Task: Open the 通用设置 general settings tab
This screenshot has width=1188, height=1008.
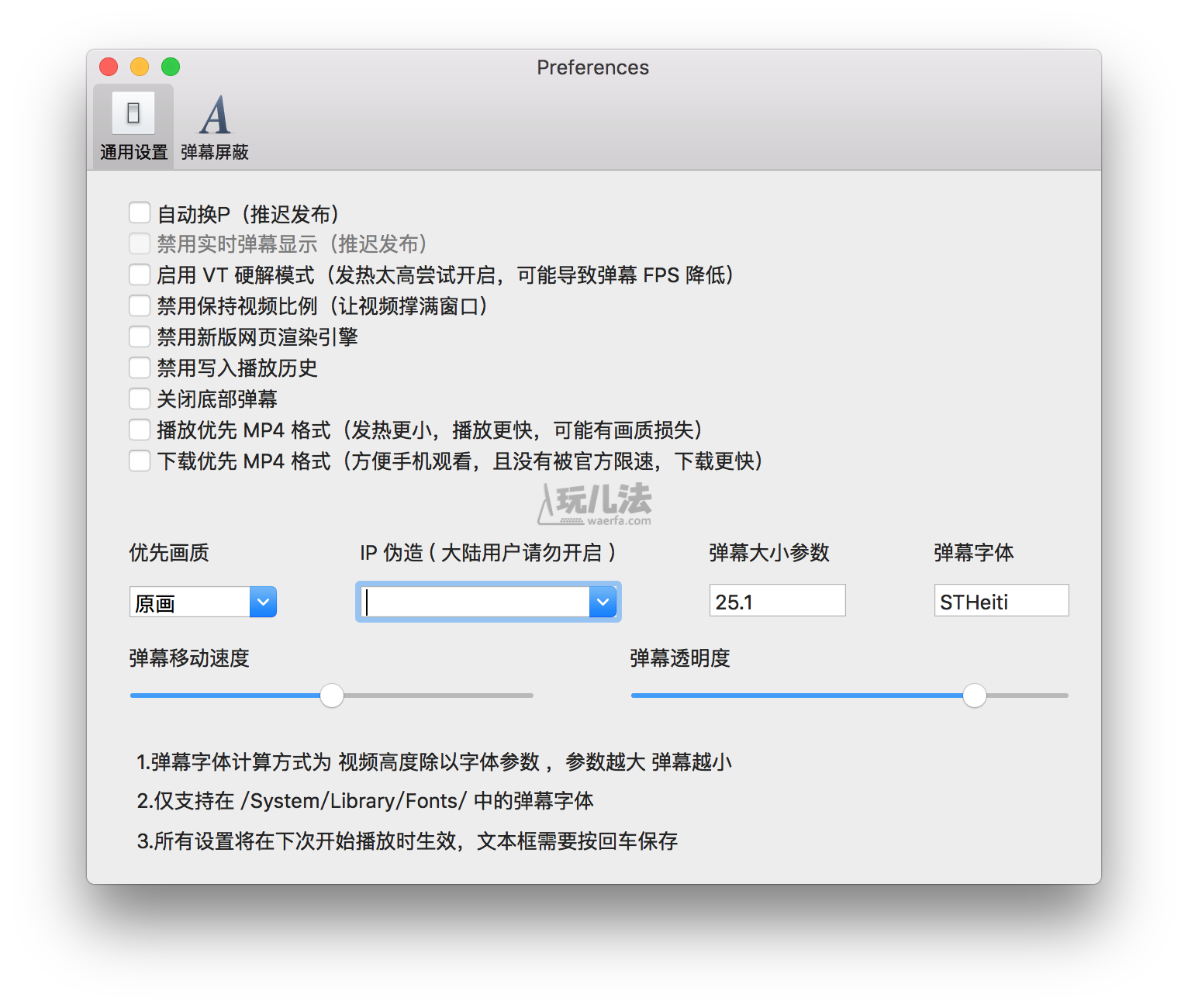Action: pyautogui.click(x=133, y=126)
